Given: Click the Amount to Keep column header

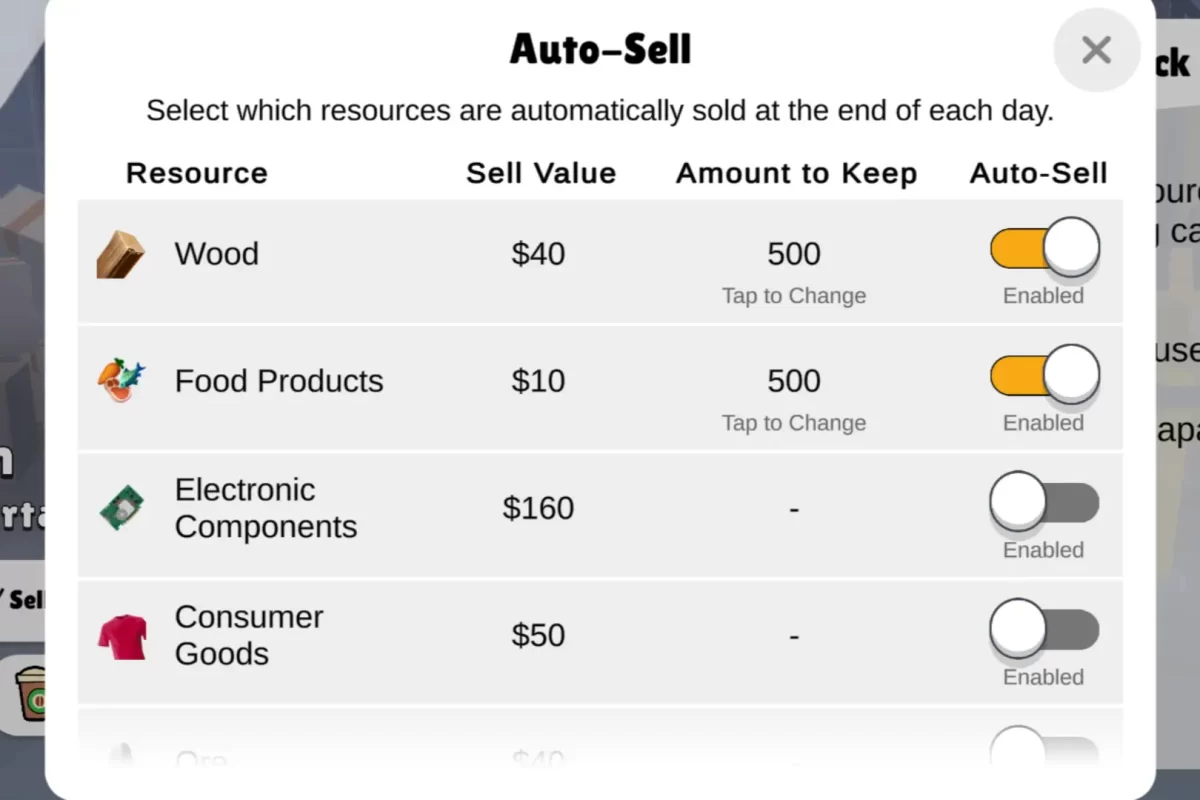Looking at the screenshot, I should tap(796, 173).
